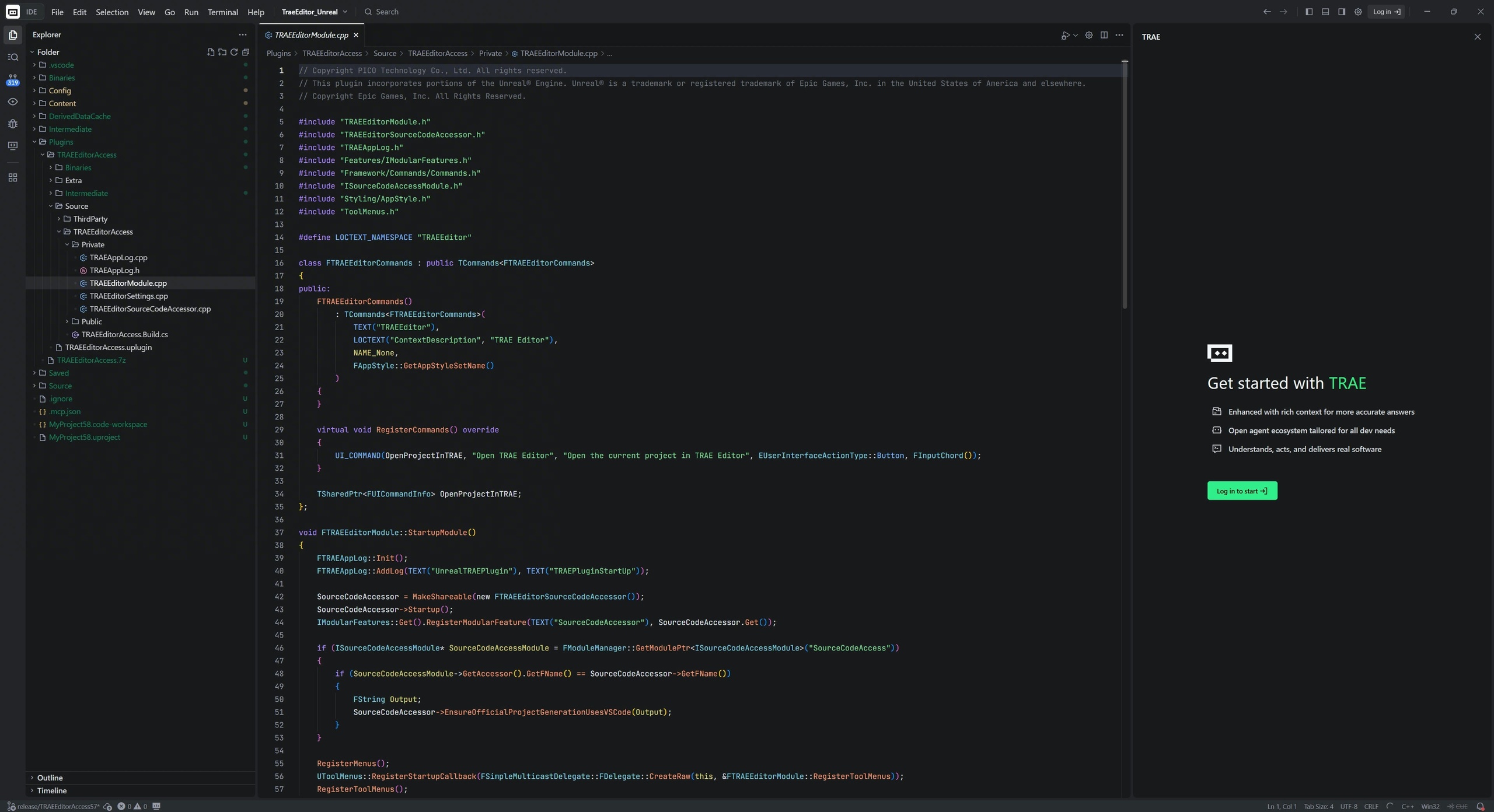This screenshot has height=812, width=1494.
Task: Click the Log in button in title bar
Action: coord(1386,12)
